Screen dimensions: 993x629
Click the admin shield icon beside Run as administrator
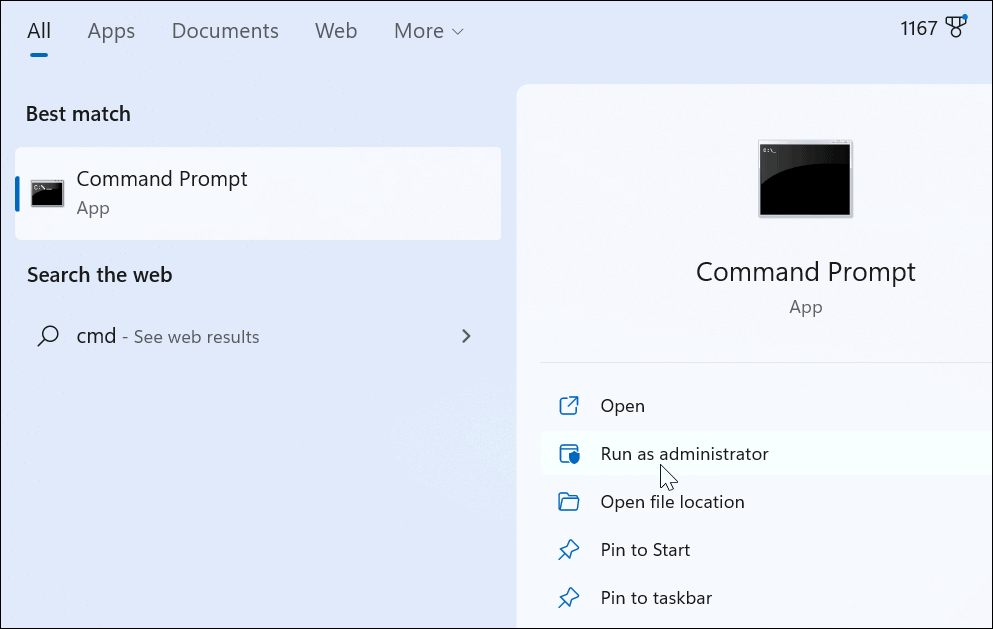(x=568, y=453)
